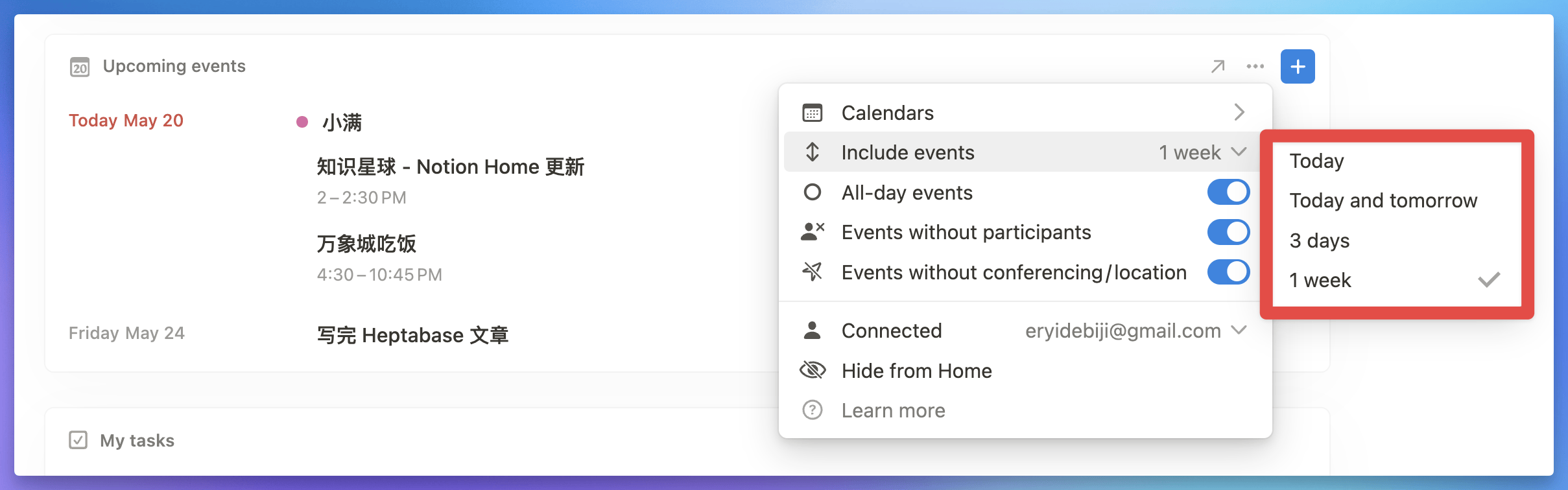Open the Include events 1 week dropdown

pyautogui.click(x=1202, y=152)
